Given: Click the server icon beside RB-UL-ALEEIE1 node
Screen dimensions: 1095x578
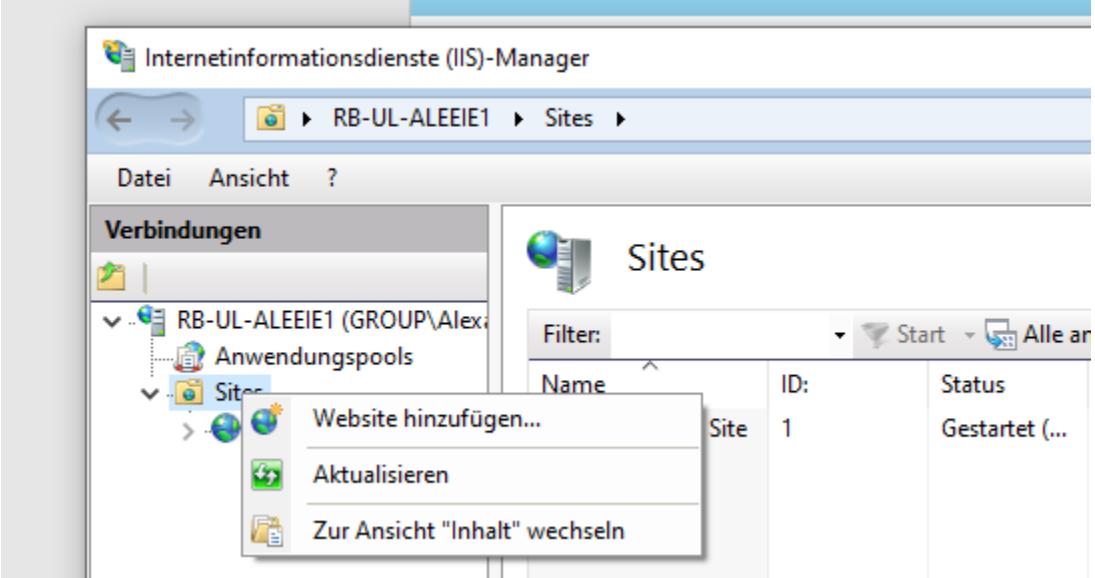Looking at the screenshot, I should click(152, 320).
